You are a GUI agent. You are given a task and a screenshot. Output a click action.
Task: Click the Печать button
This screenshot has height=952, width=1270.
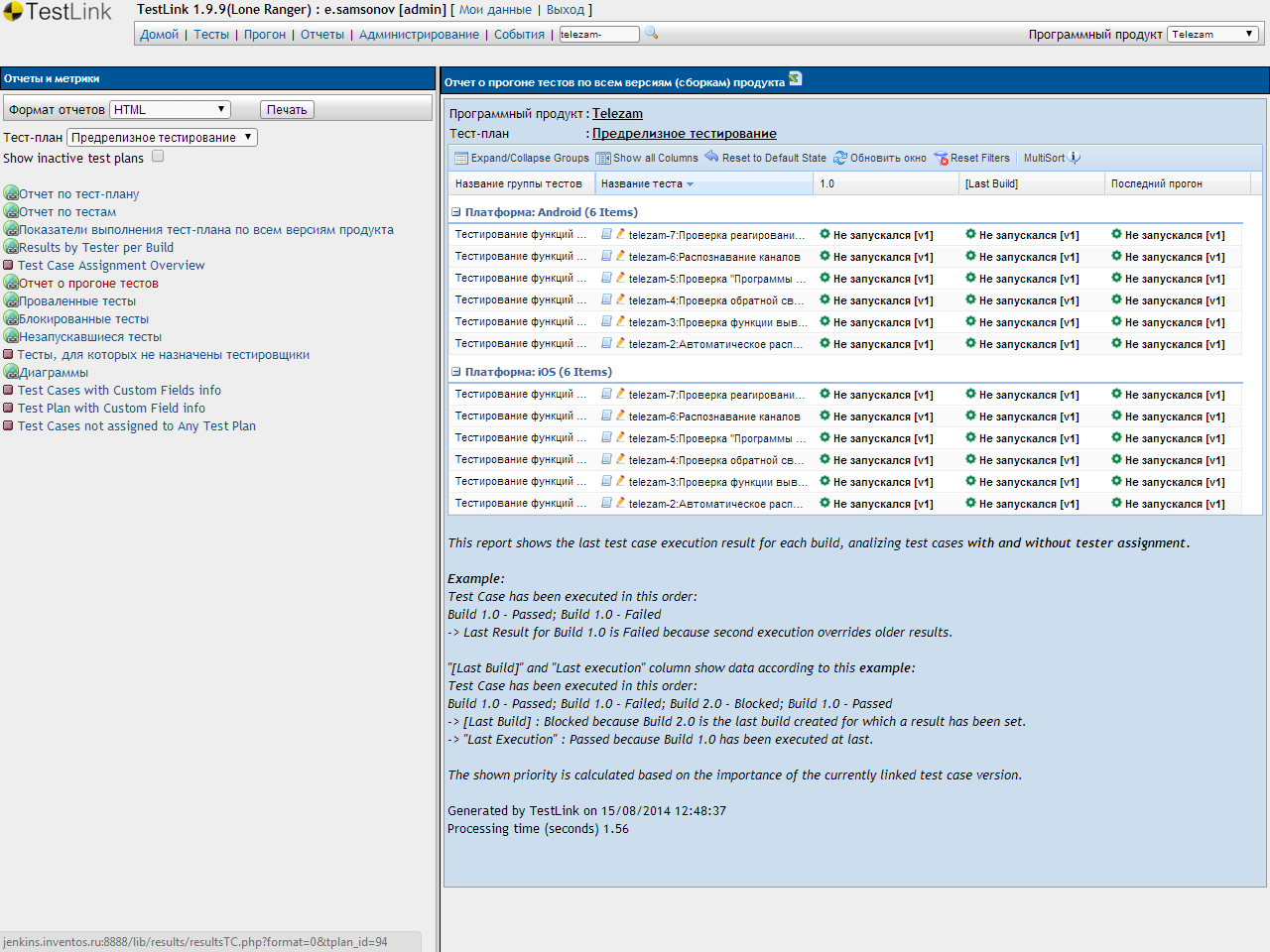click(287, 109)
